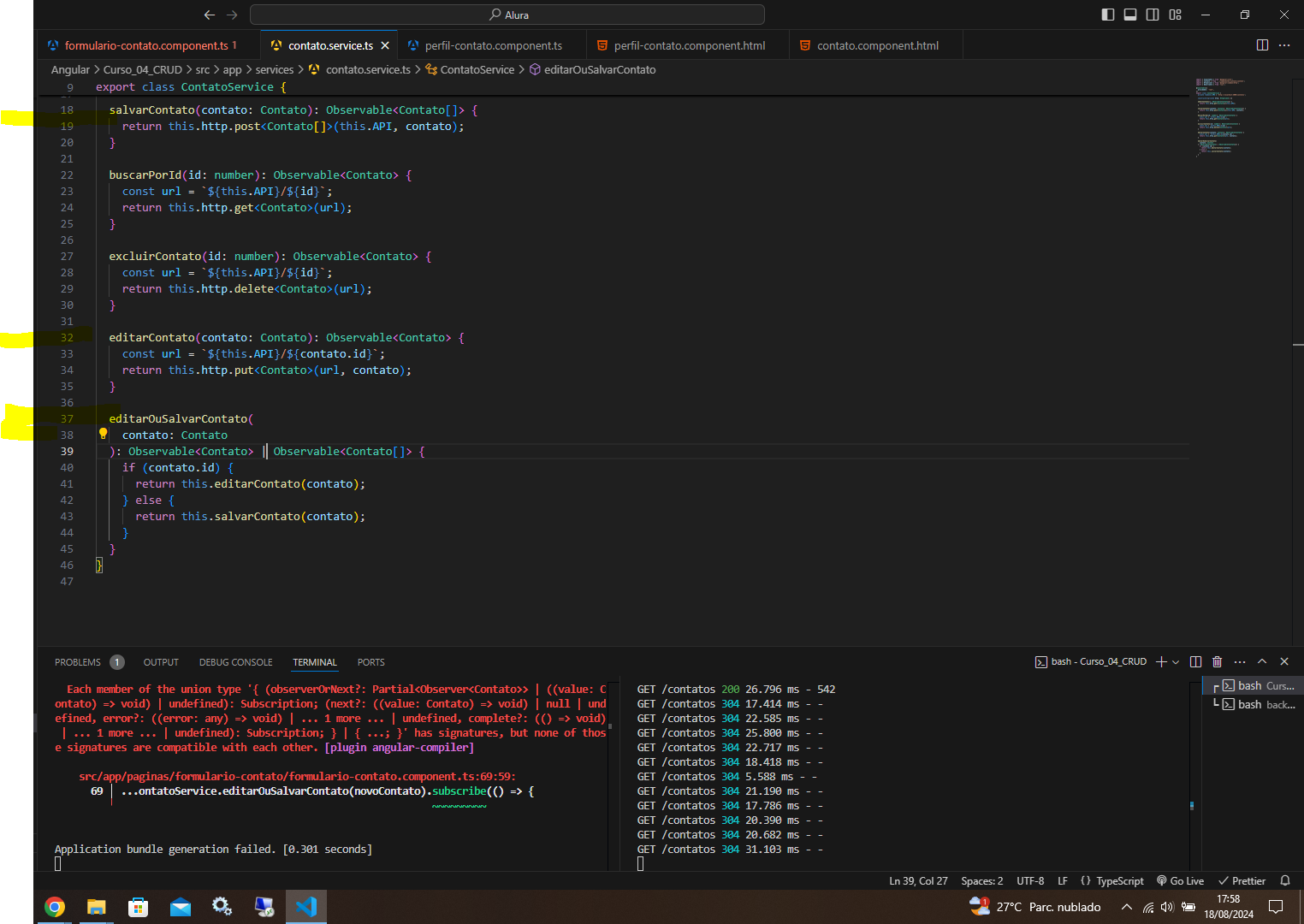
Task: Open the launch profile dropdown arrow
Action: [1176, 661]
